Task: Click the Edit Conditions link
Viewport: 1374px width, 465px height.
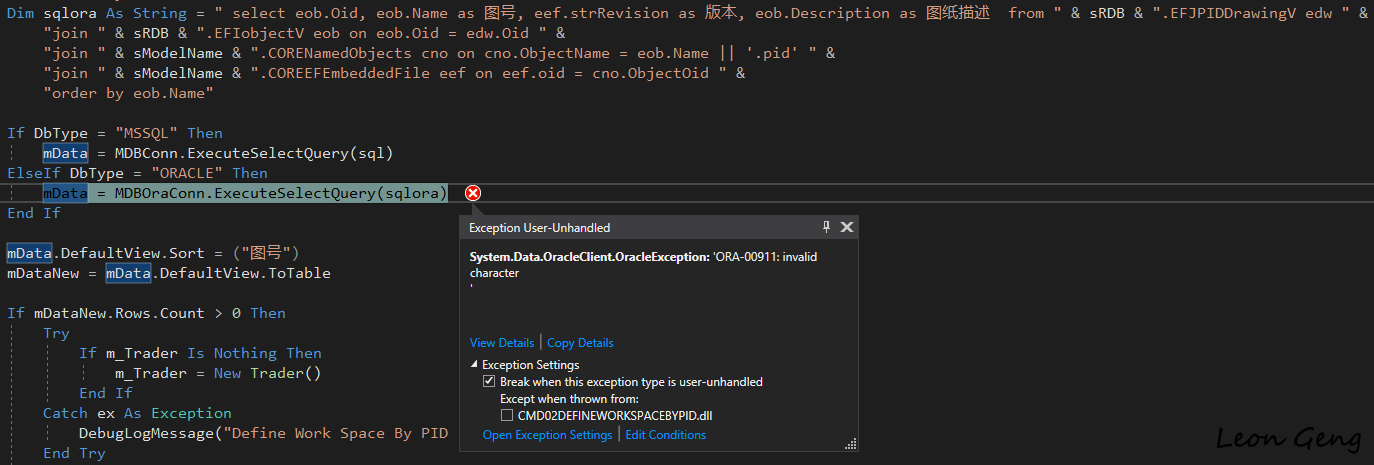Action: pos(665,435)
